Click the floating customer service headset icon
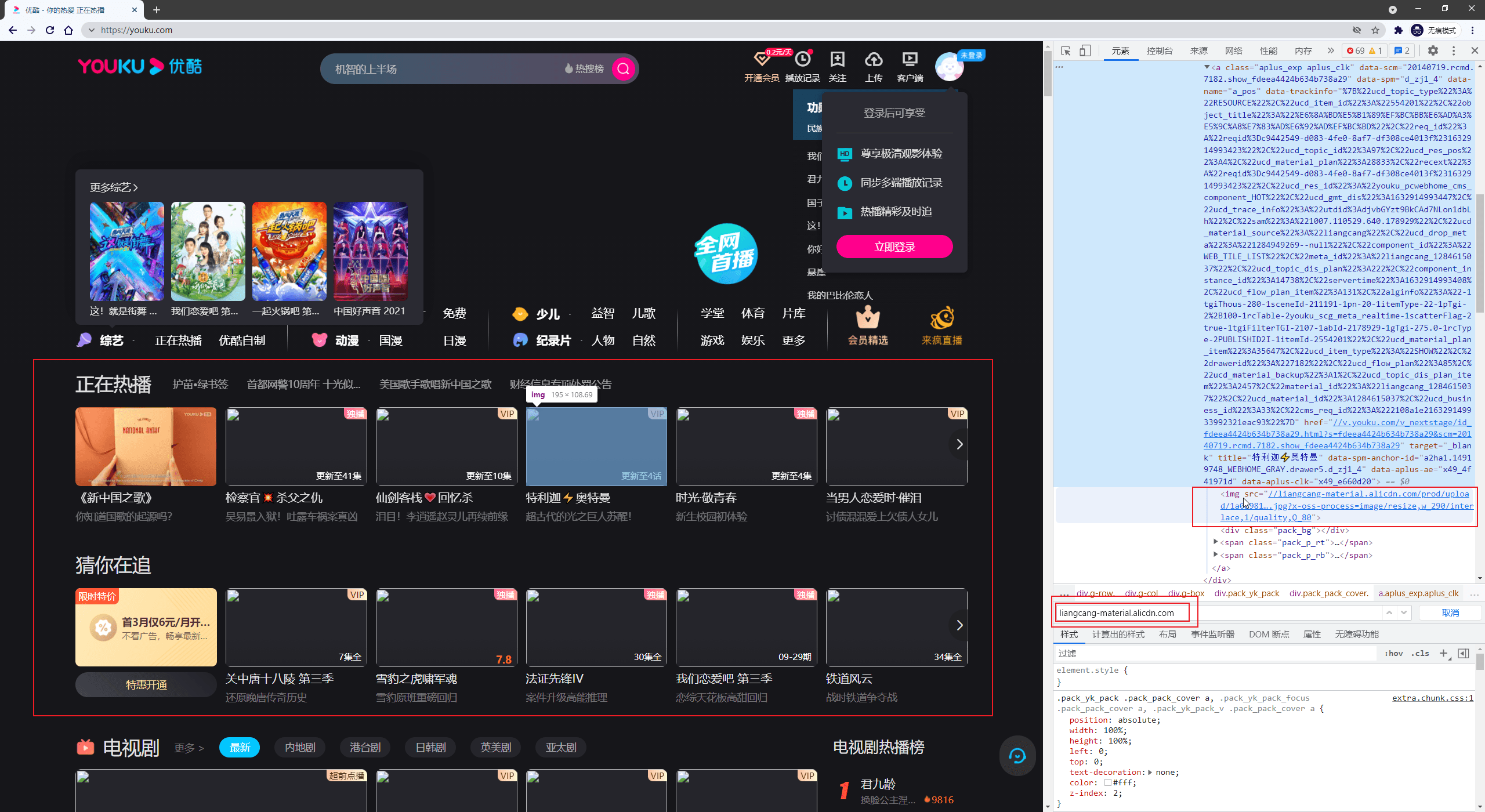 point(1017,756)
